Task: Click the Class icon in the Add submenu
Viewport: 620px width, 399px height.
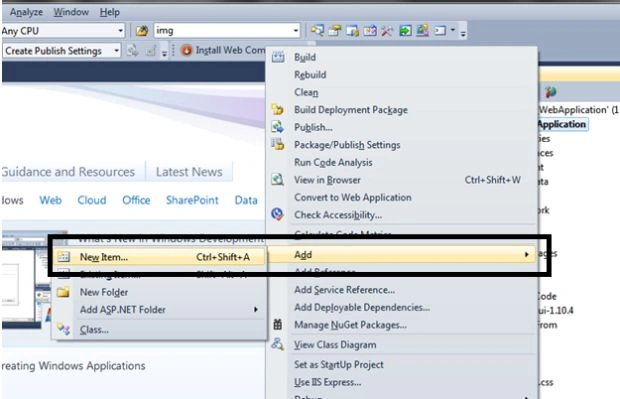Action: 63,329
